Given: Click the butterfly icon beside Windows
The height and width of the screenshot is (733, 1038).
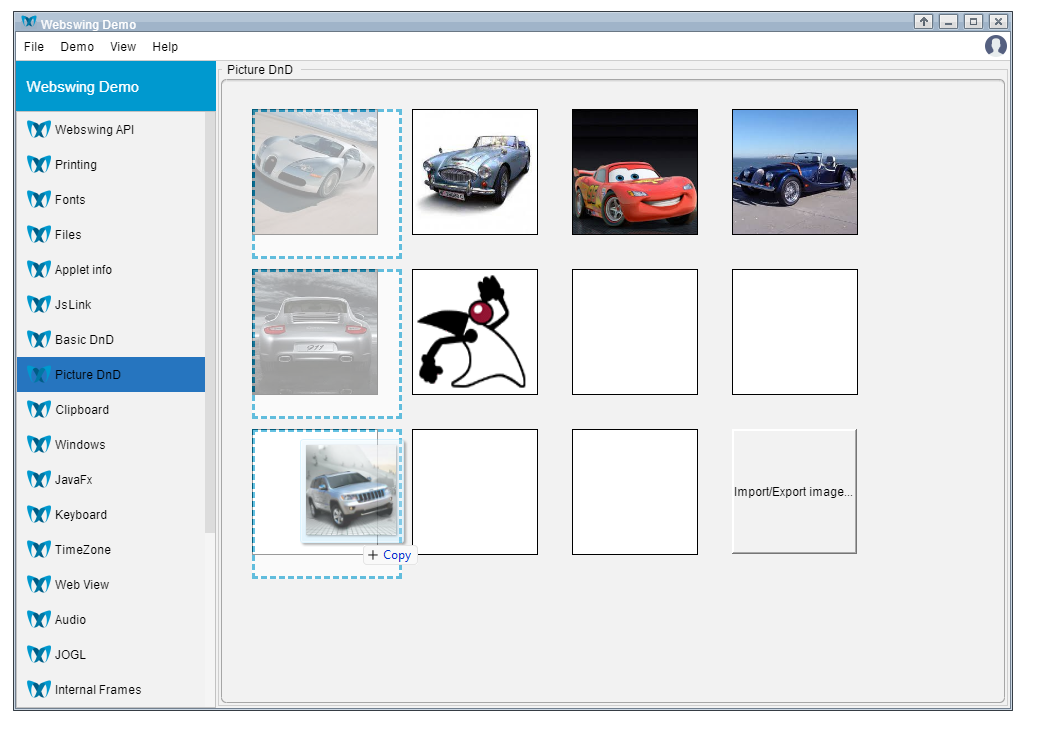Looking at the screenshot, I should pos(39,444).
